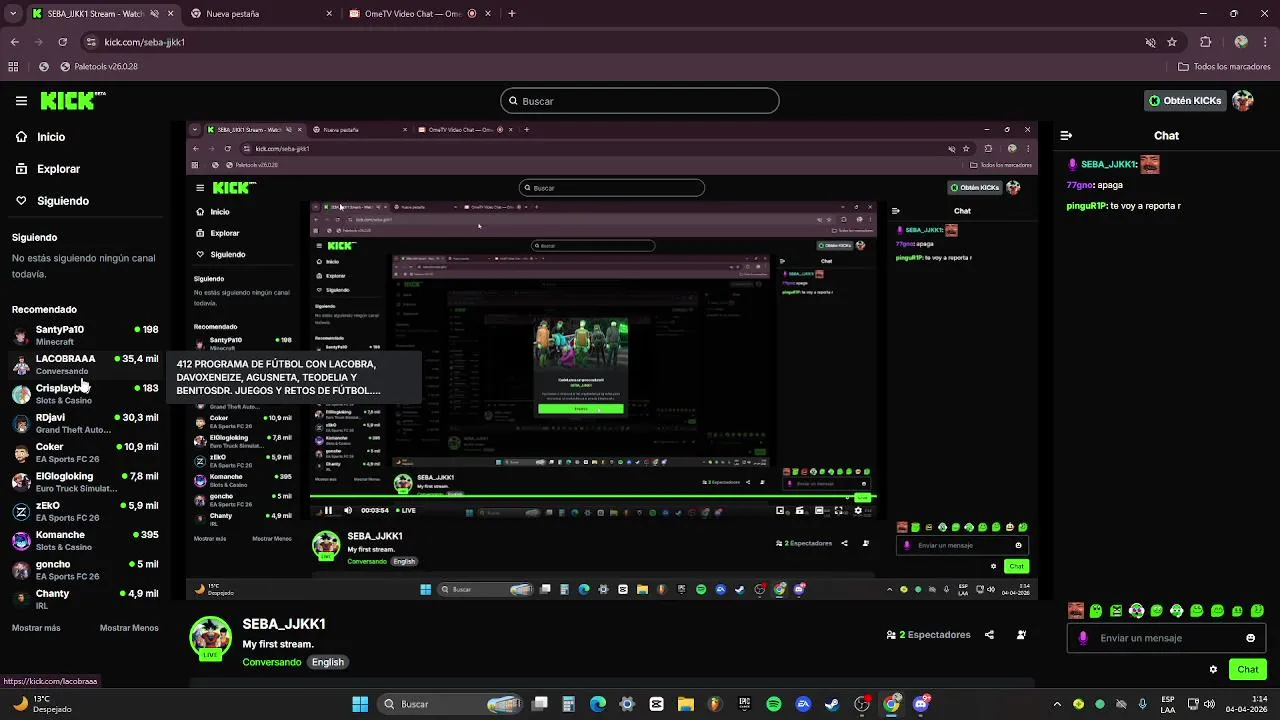Open Discord from the taskbar

click(921, 704)
